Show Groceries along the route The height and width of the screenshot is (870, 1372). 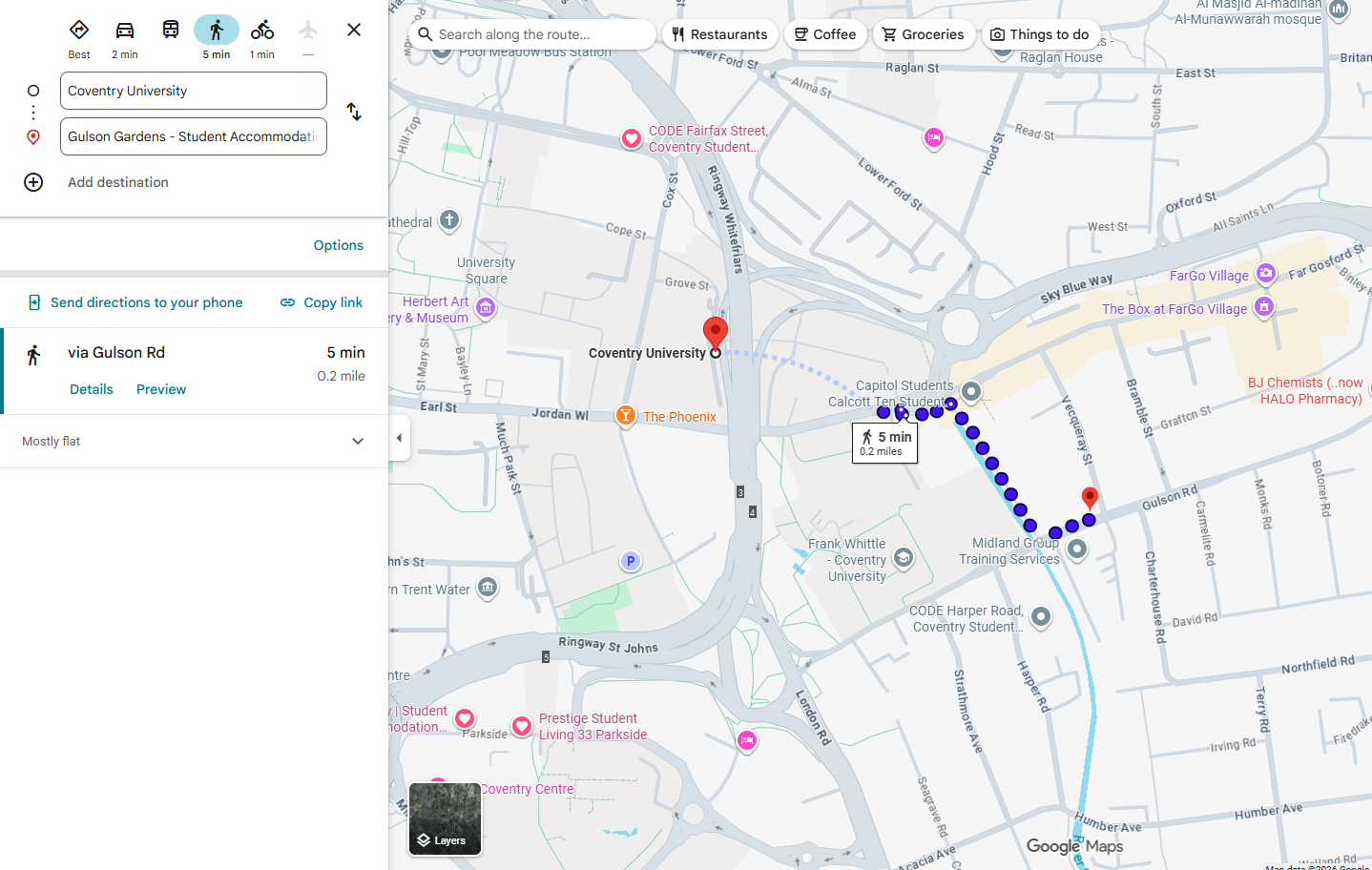tap(924, 34)
